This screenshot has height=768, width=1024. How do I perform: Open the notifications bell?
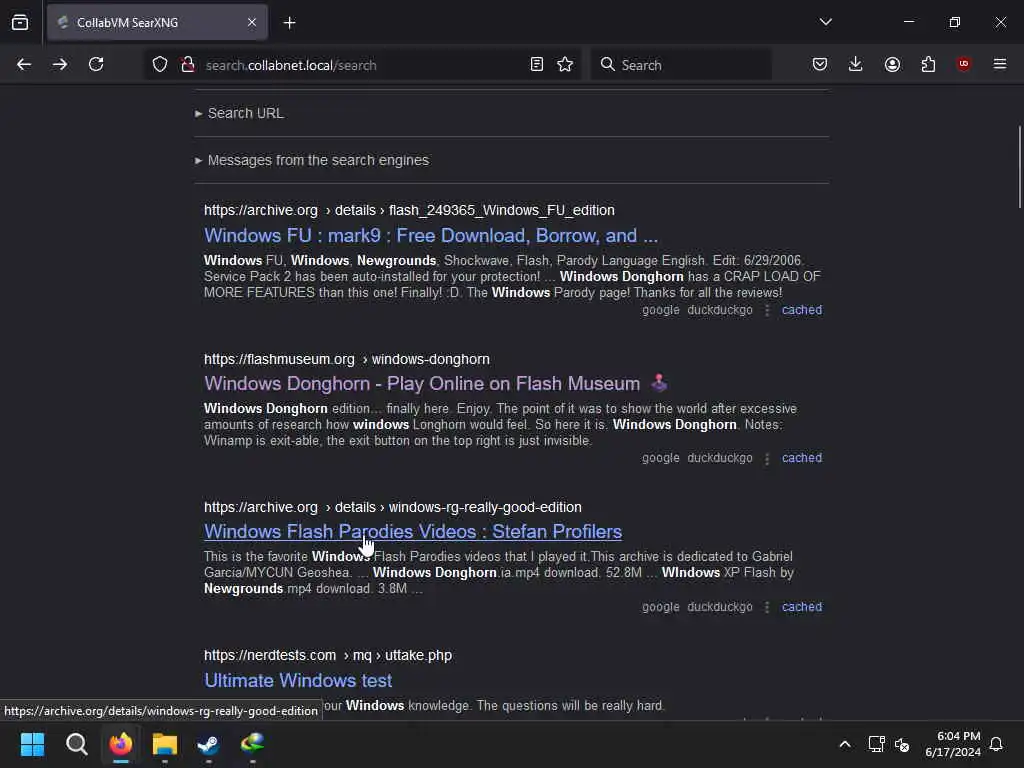point(996,744)
